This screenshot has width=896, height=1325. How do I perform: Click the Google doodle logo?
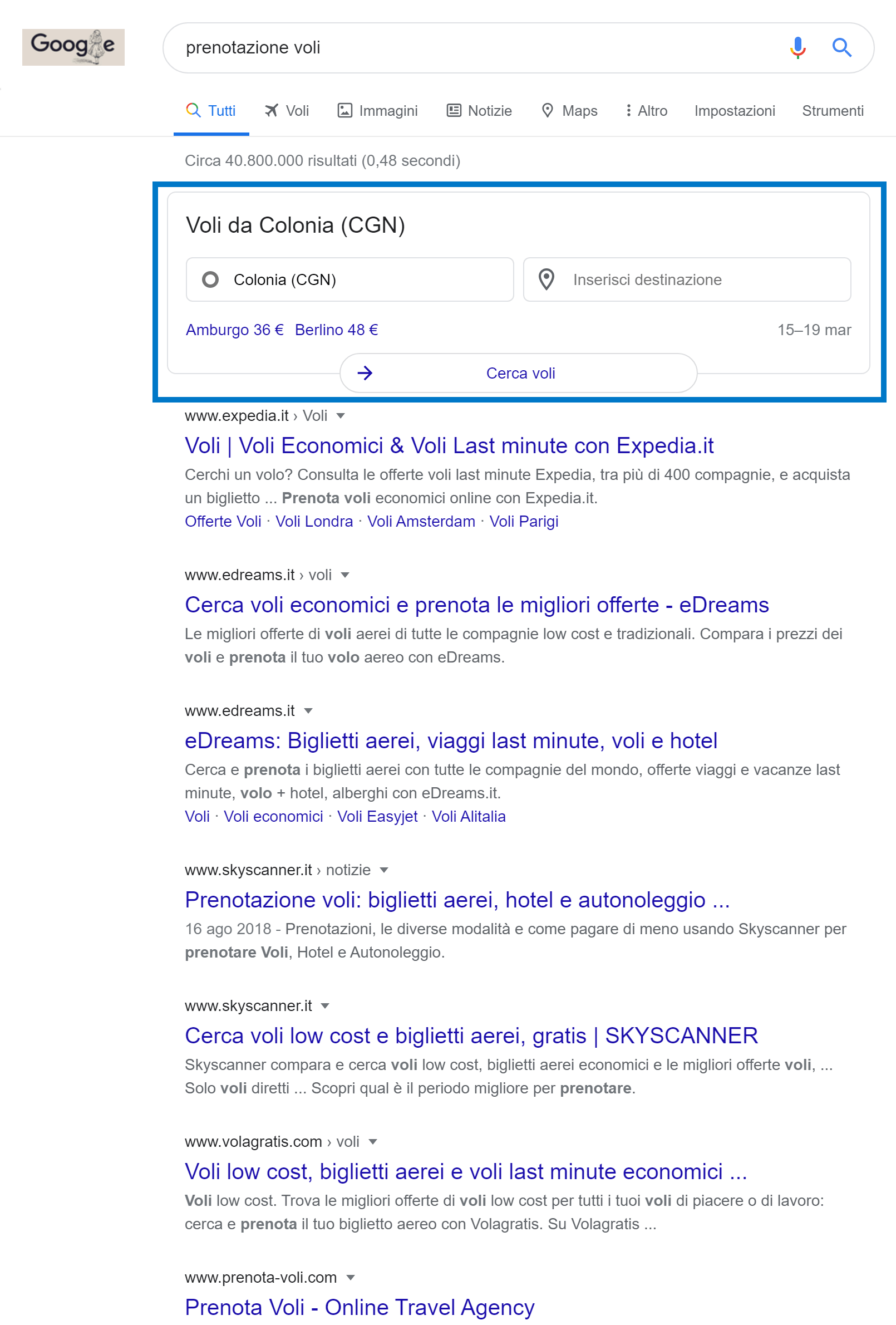[x=73, y=47]
